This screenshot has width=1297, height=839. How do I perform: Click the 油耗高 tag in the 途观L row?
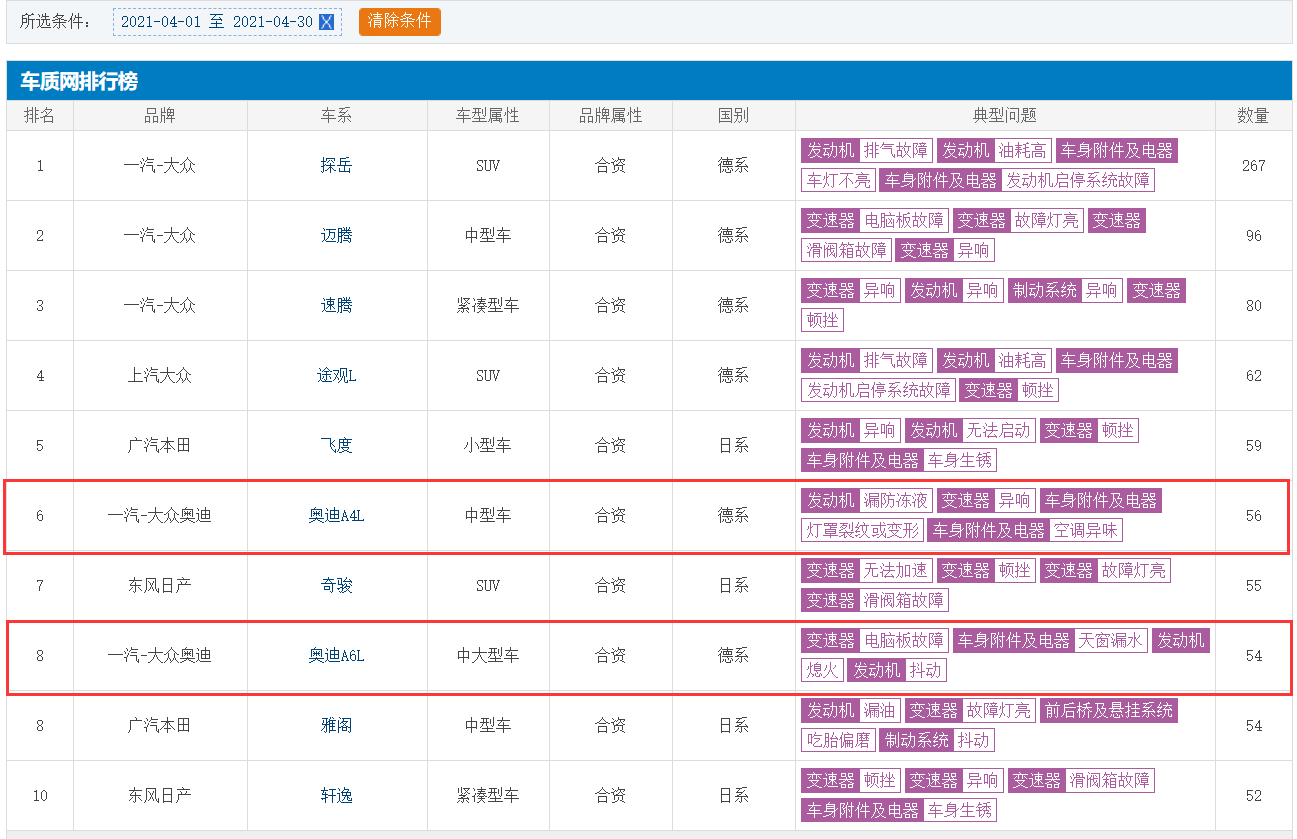pos(1022,361)
